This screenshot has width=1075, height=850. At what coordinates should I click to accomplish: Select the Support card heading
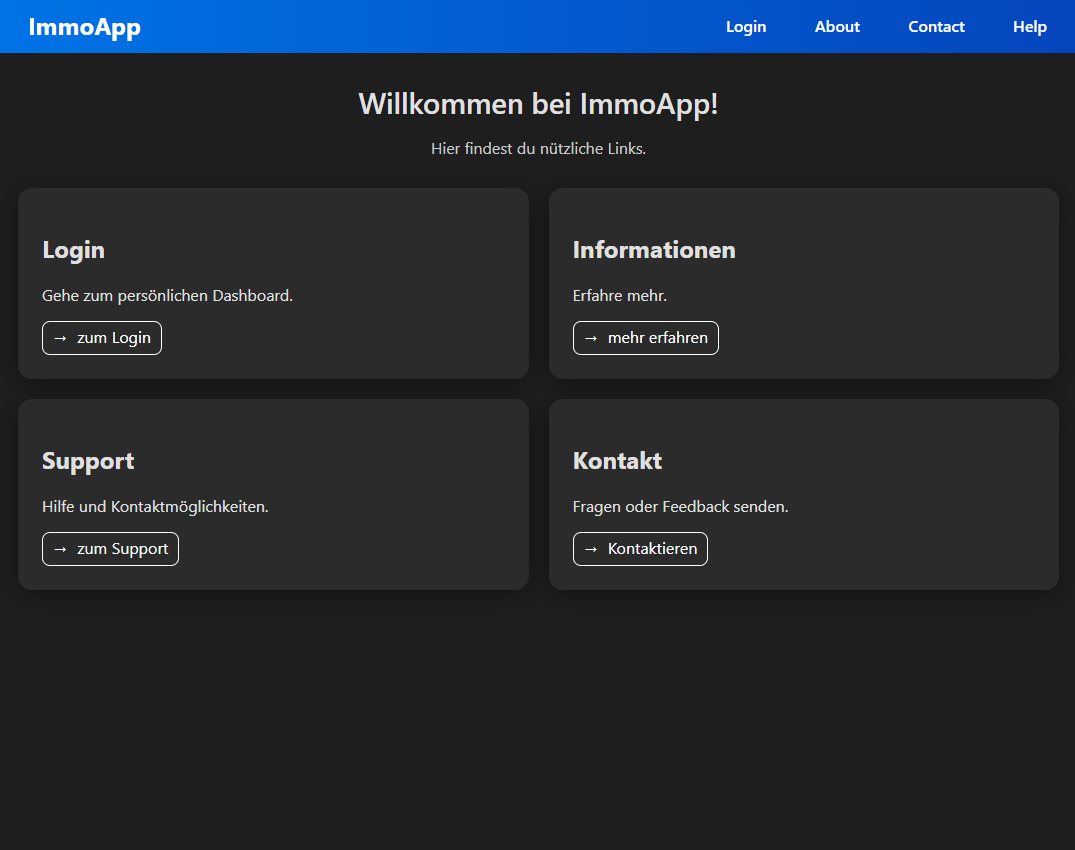(x=88, y=461)
